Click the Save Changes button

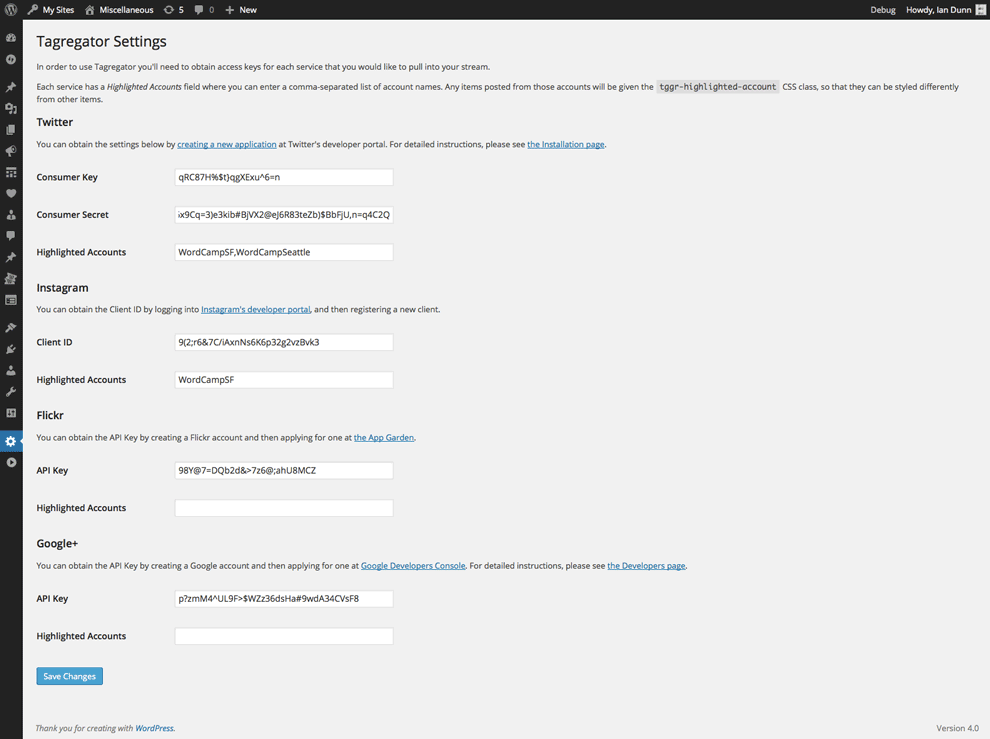click(x=69, y=676)
